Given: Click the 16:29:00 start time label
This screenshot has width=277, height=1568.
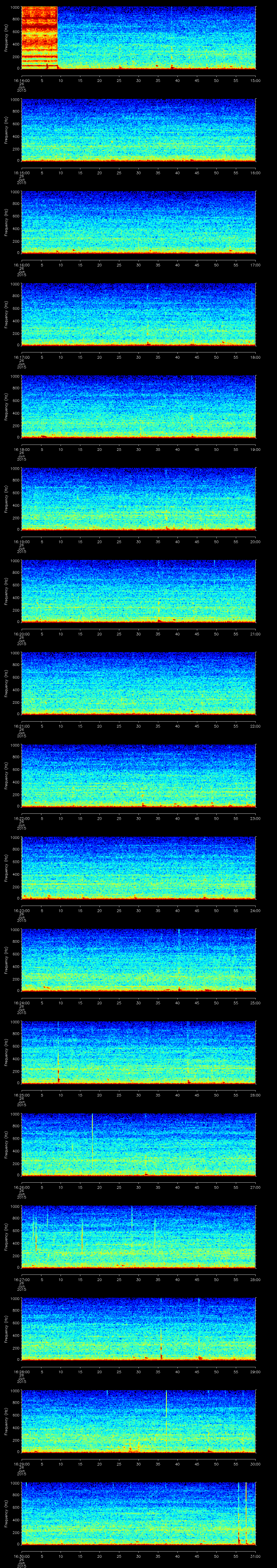Looking at the screenshot, I should (x=21, y=1464).
